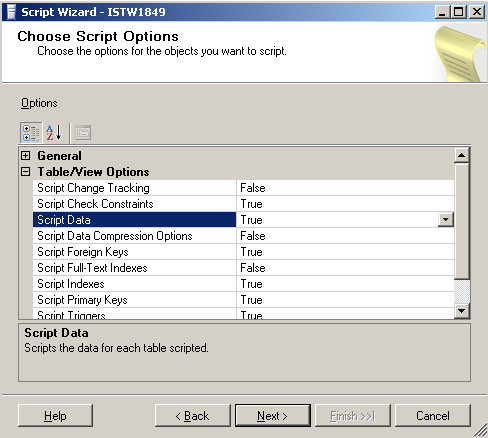Viewport: 488px width, 438px height.
Task: Collapse the Table/View Options category
Action: point(25,172)
